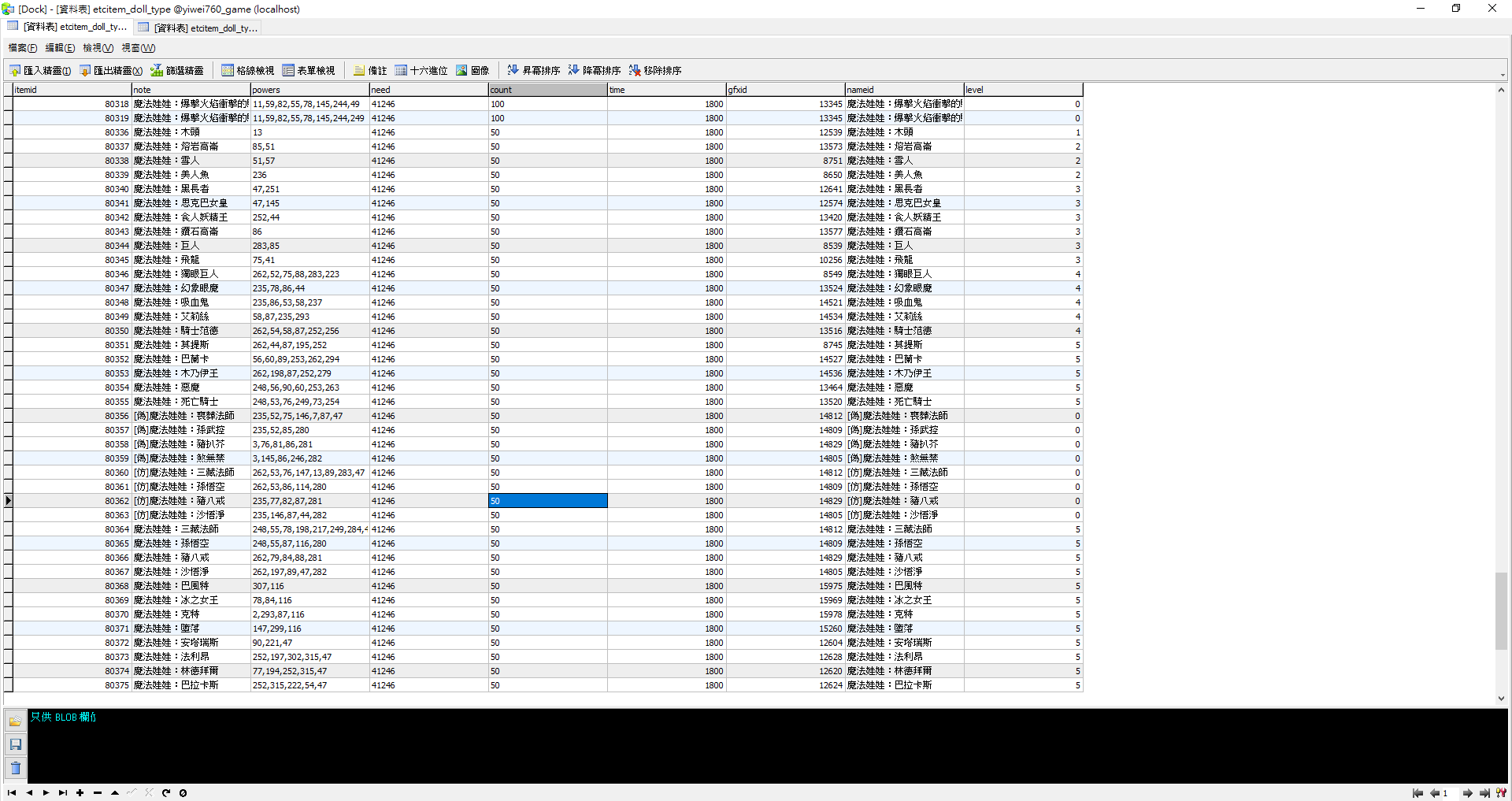This screenshot has height=801, width=1512.
Task: Open the Export Wizard (匯出精靈)
Action: pos(111,70)
